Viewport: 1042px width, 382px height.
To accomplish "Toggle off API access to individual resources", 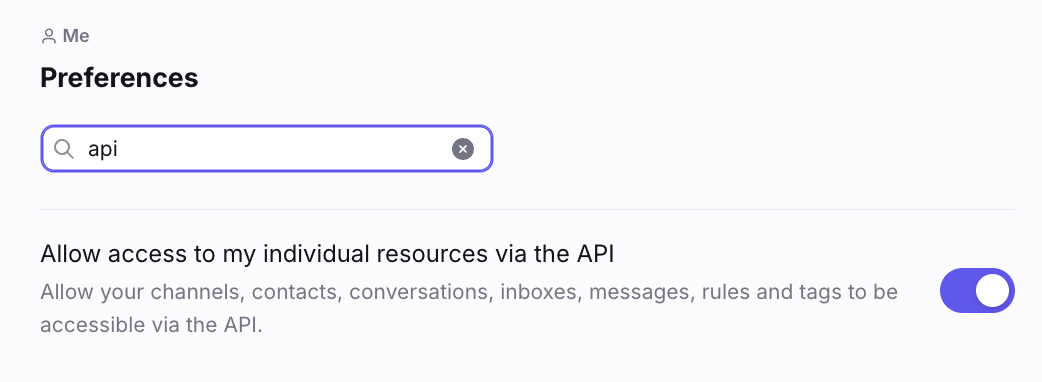I will pyautogui.click(x=977, y=290).
